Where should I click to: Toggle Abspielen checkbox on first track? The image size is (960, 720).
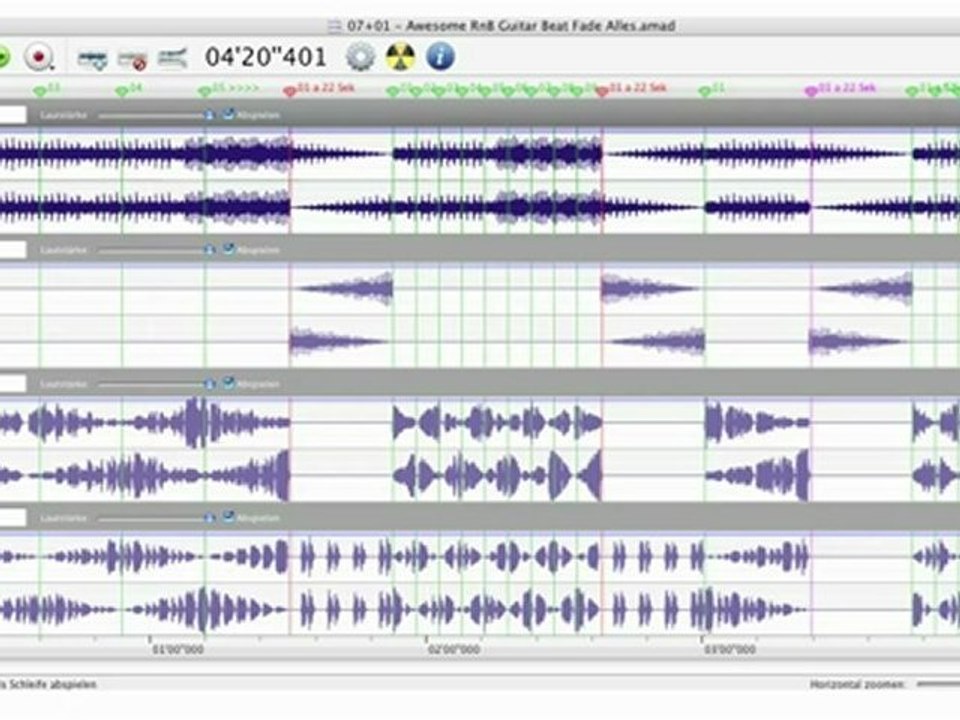(228, 114)
